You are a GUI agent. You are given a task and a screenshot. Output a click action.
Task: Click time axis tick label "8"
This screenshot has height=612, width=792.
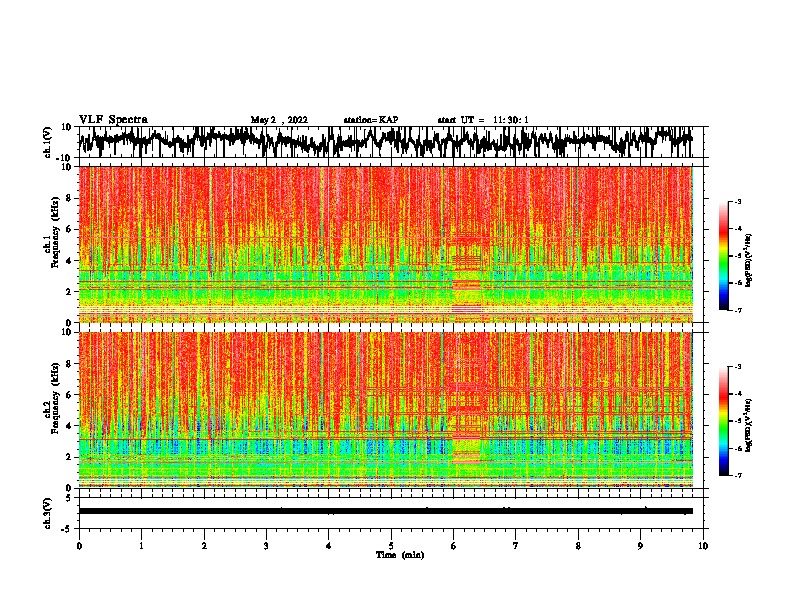coord(578,546)
